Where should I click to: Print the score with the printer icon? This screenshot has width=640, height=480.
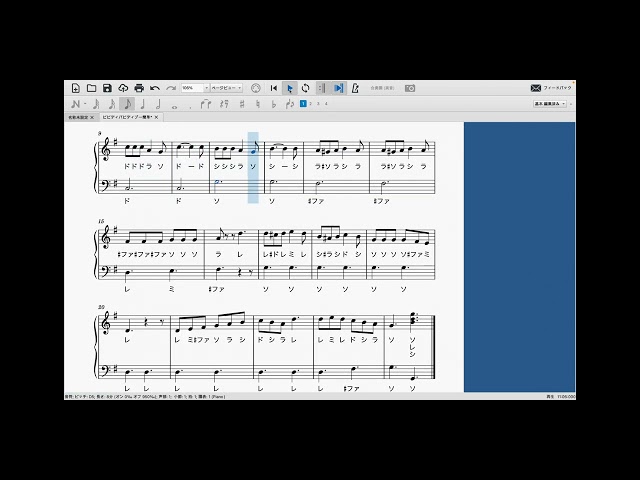tap(139, 88)
